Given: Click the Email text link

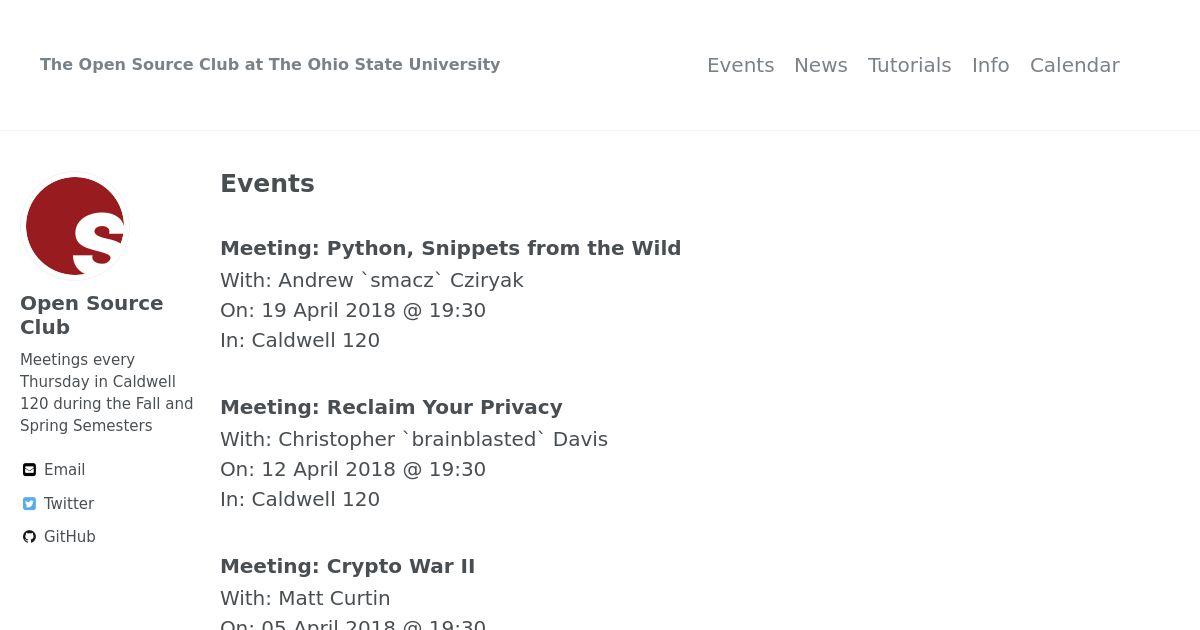Looking at the screenshot, I should click(64, 470).
